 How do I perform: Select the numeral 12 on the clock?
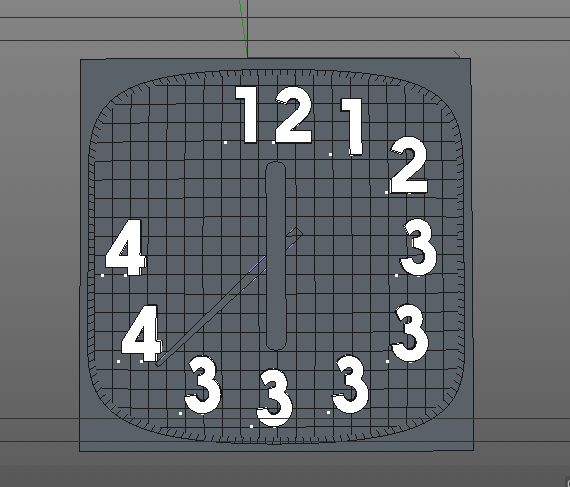tap(274, 115)
